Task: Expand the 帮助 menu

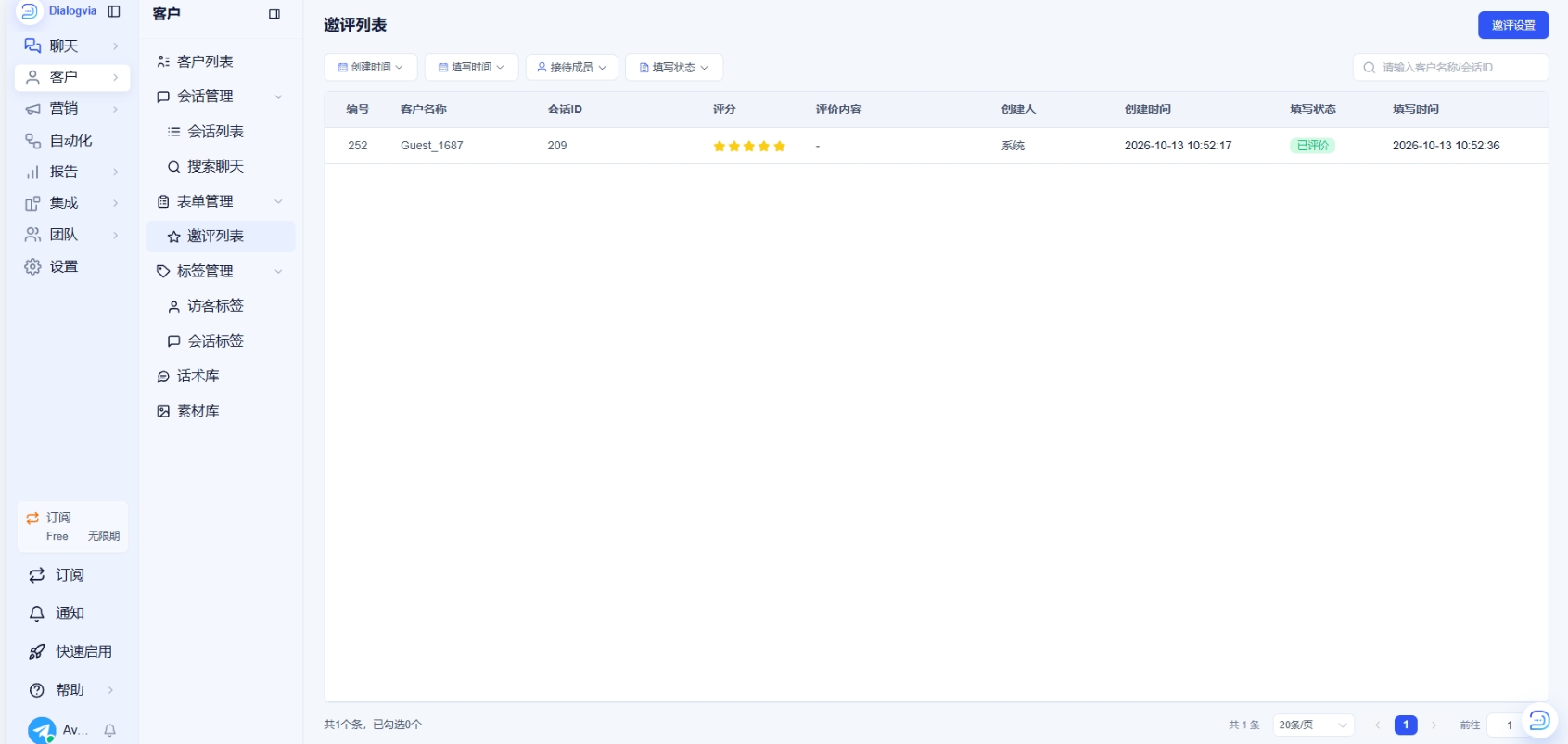Action: click(72, 690)
